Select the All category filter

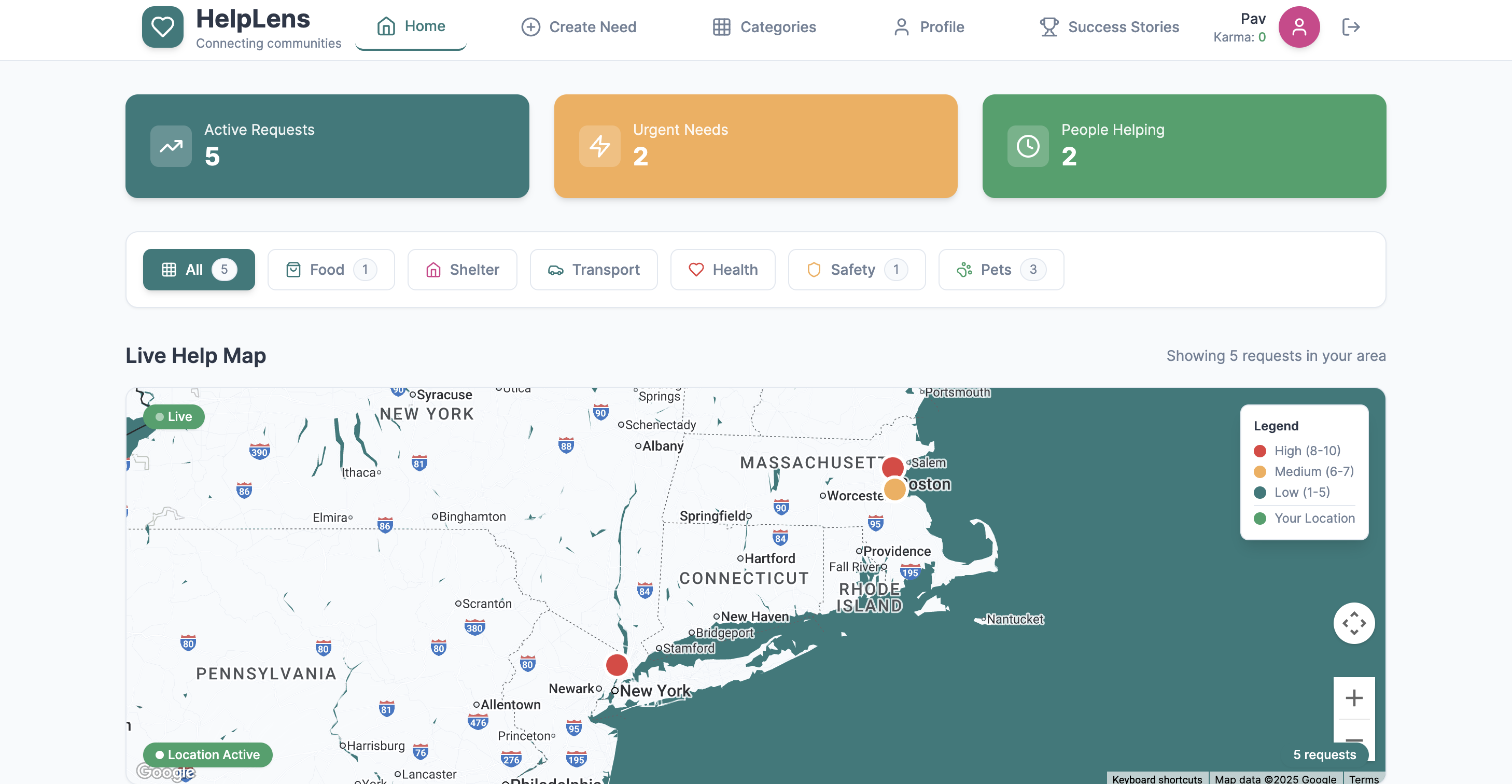199,269
